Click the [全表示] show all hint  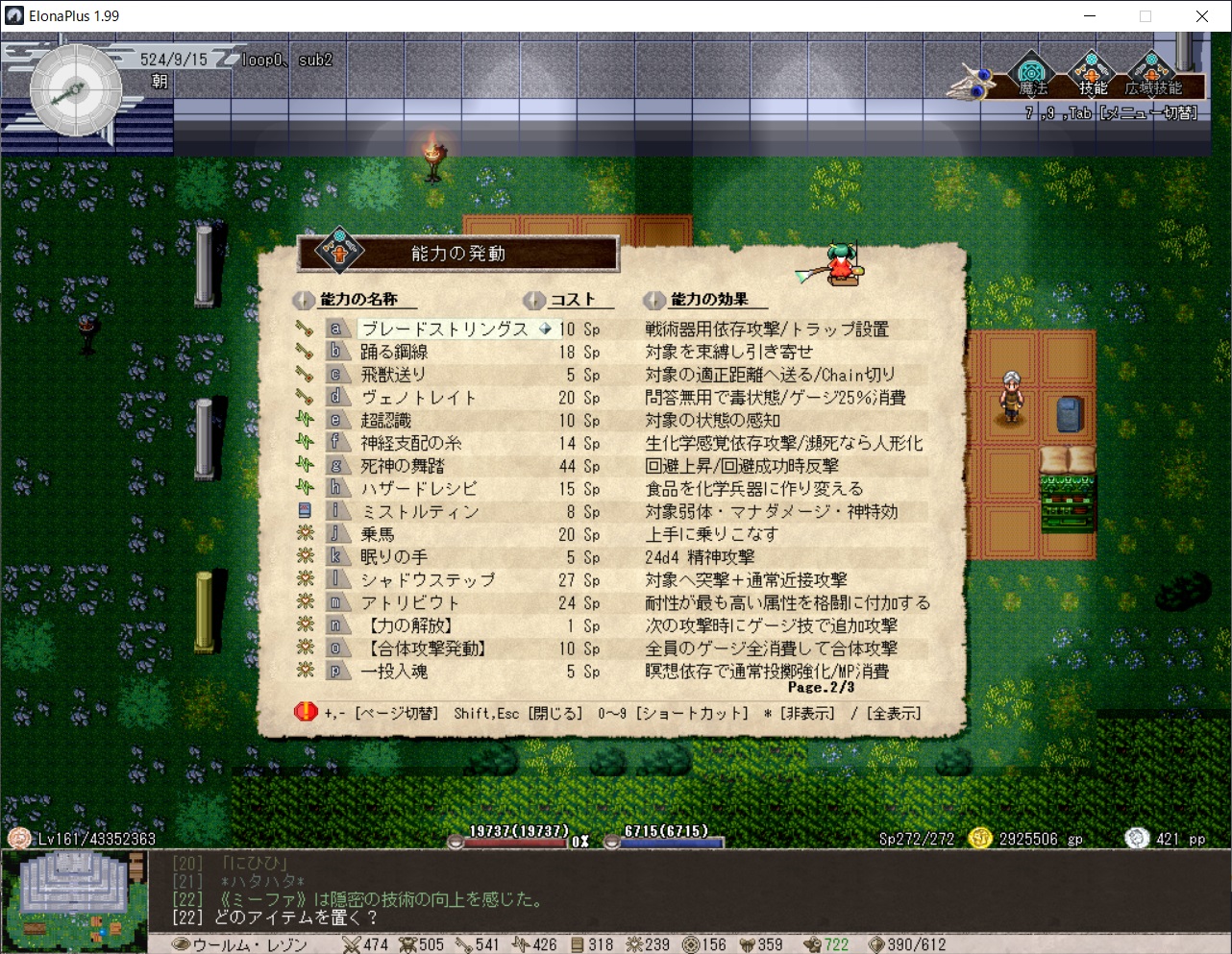[894, 713]
